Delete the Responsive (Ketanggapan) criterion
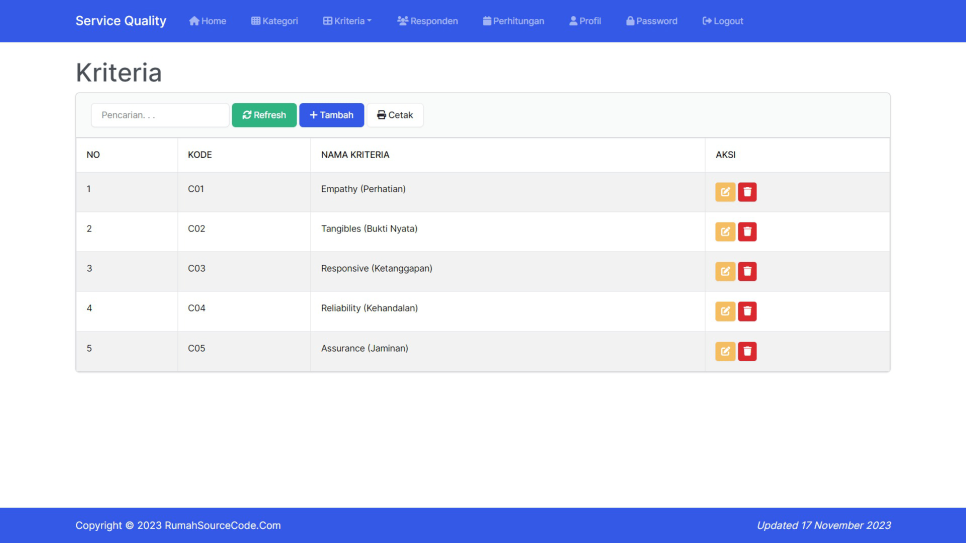This screenshot has width=966, height=543. [747, 271]
